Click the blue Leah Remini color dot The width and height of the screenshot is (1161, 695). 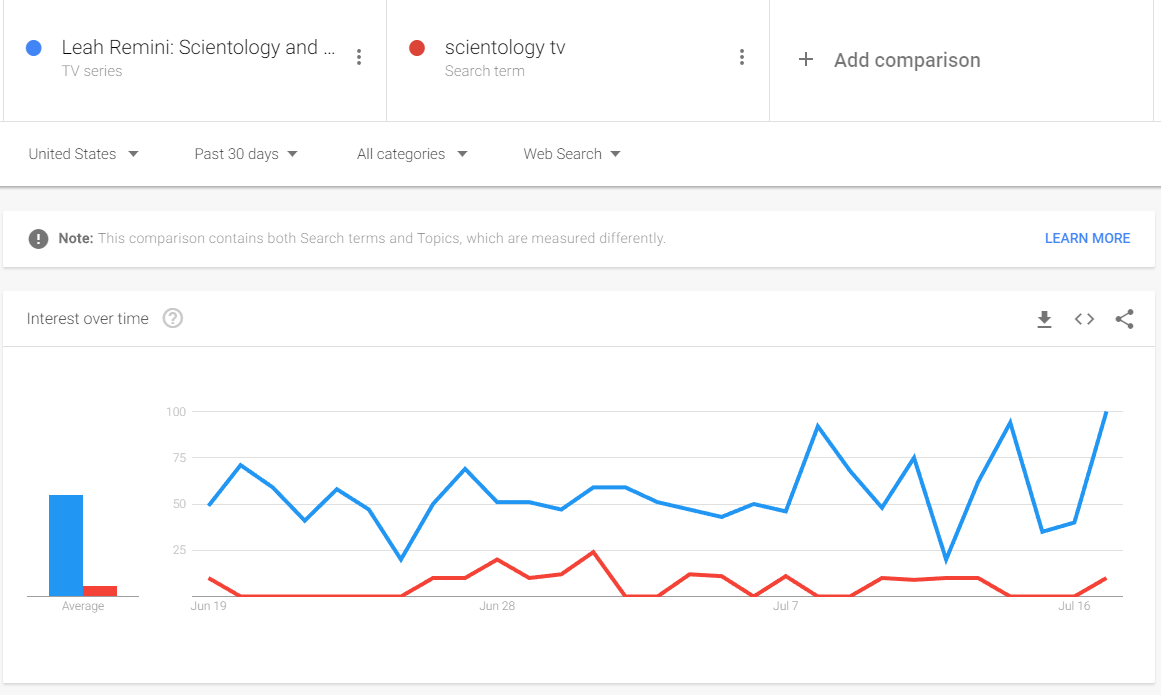[33, 48]
